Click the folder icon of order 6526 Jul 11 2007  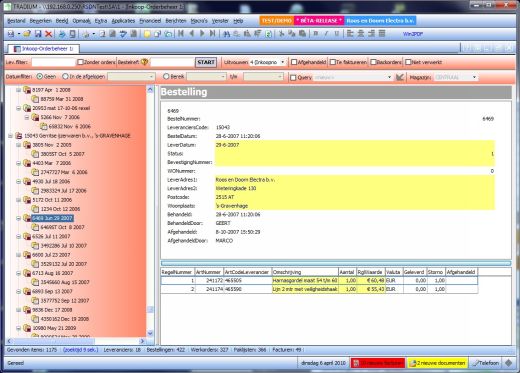pos(27,236)
